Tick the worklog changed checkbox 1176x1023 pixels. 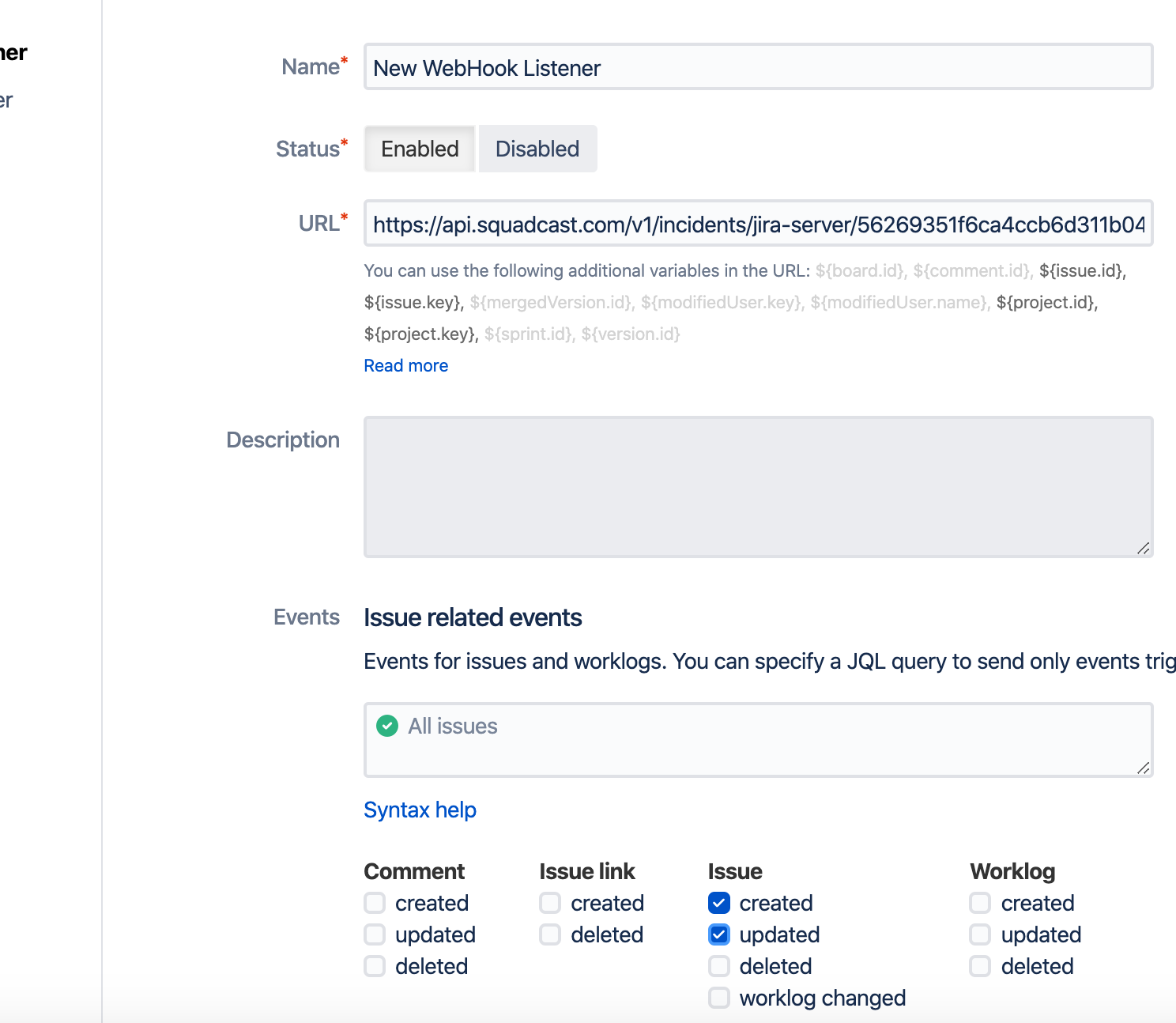click(x=719, y=998)
